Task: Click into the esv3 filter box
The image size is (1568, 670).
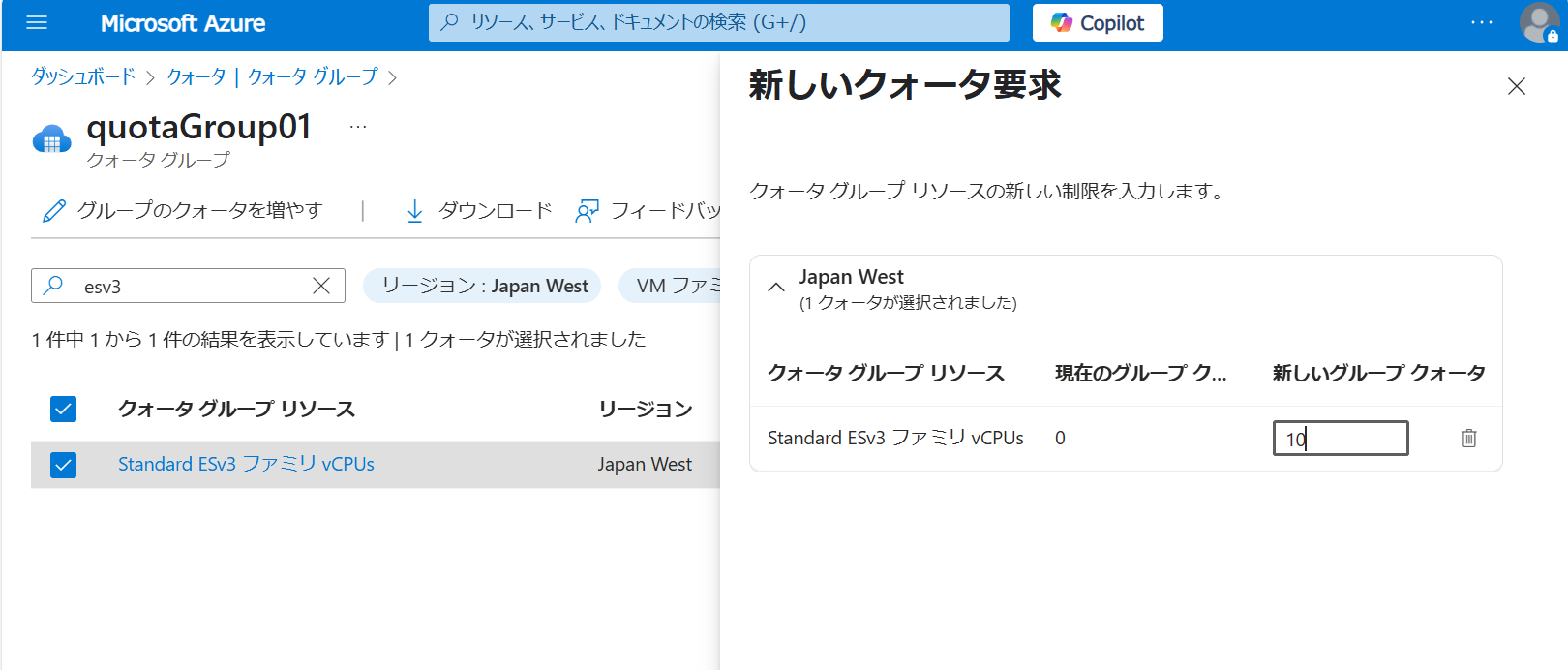Action: [189, 286]
